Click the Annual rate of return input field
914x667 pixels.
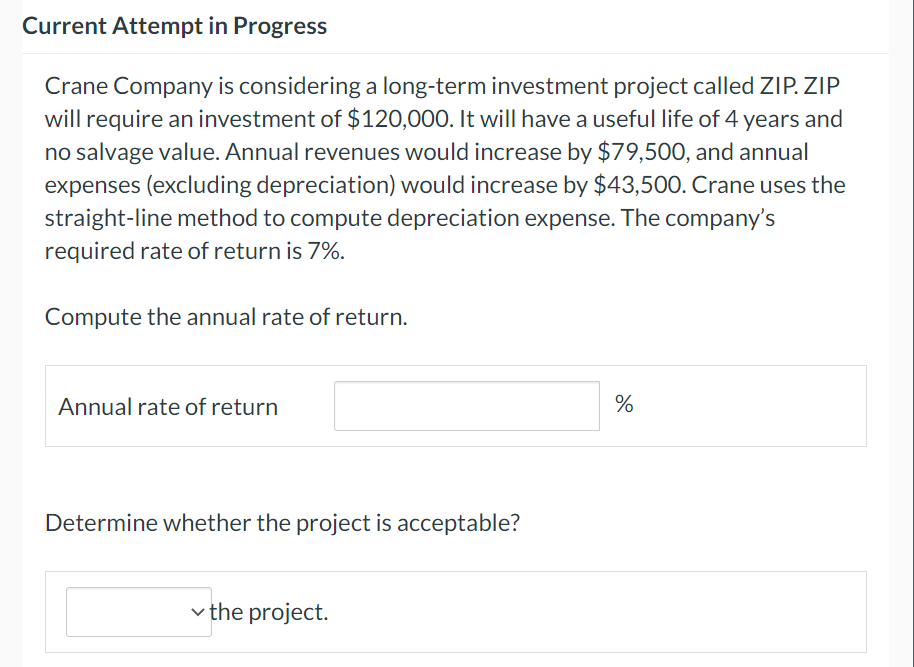(466, 406)
